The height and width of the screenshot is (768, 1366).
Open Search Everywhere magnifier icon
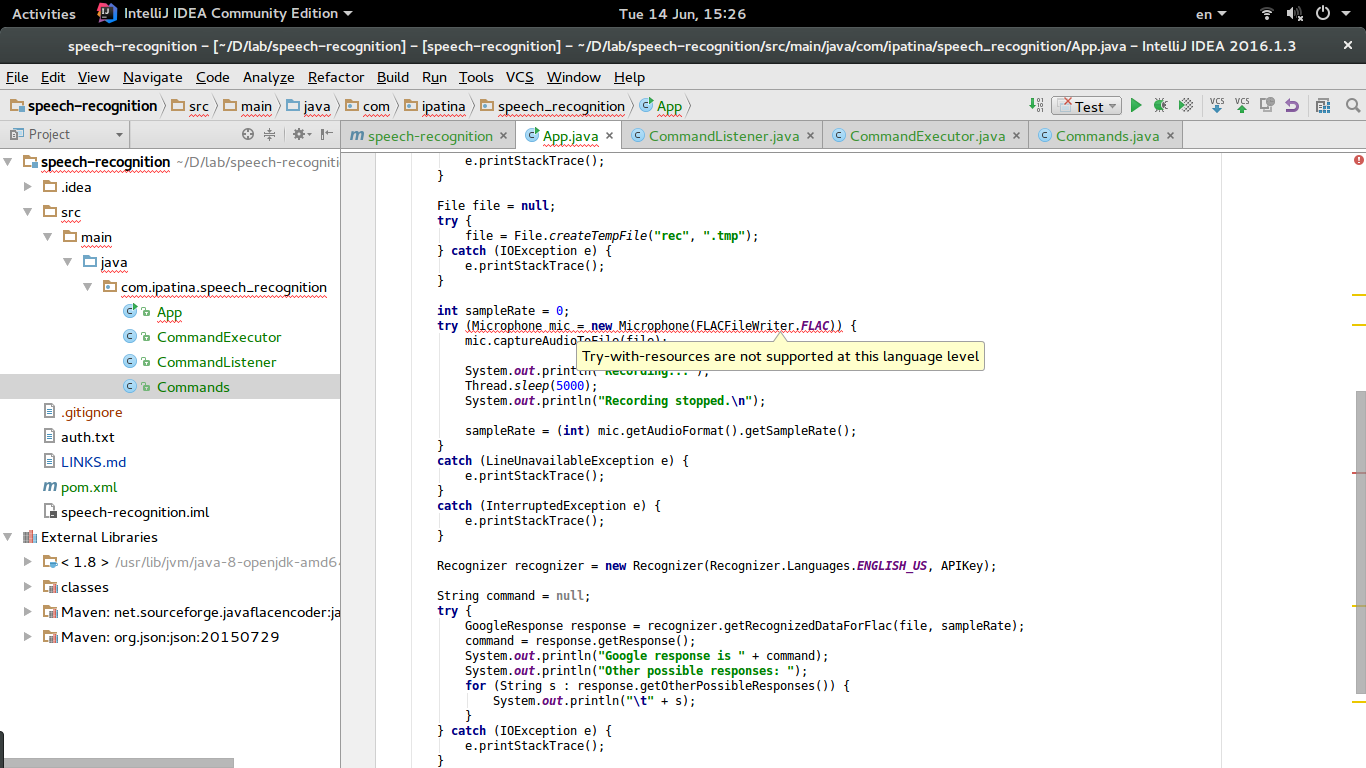coord(1353,105)
